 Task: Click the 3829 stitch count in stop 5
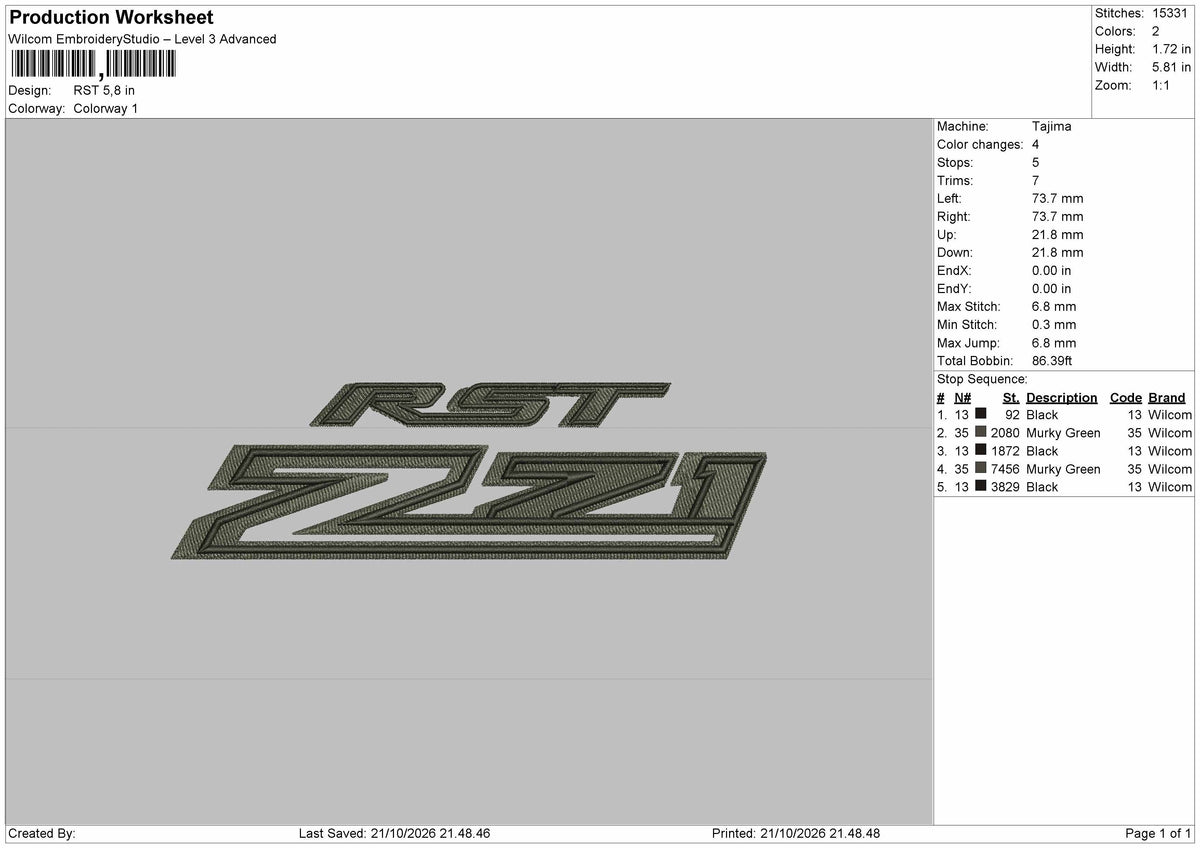pos(1005,487)
